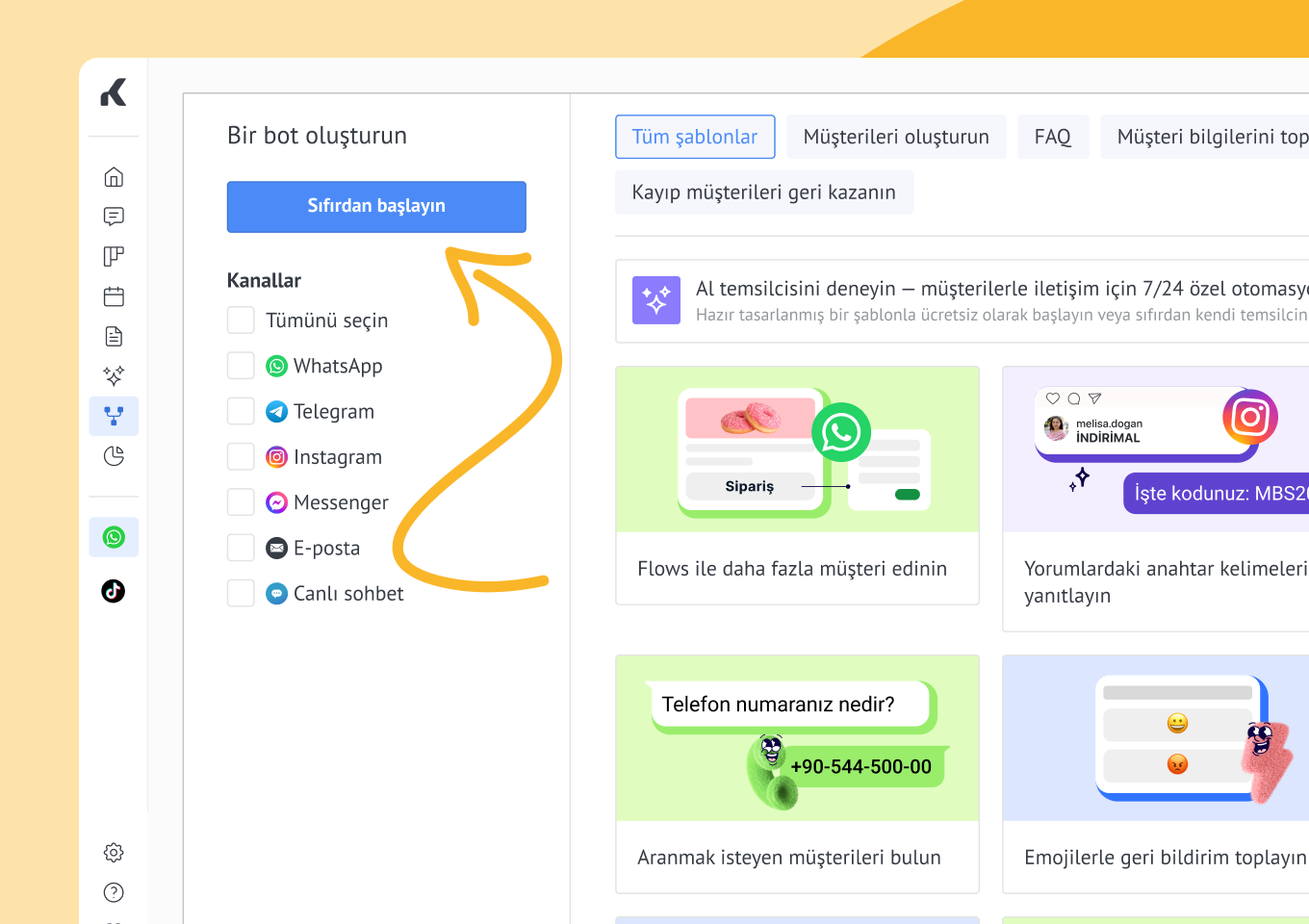The width and height of the screenshot is (1309, 924).
Task: Open the chat messages sidebar icon
Action: (x=114, y=217)
